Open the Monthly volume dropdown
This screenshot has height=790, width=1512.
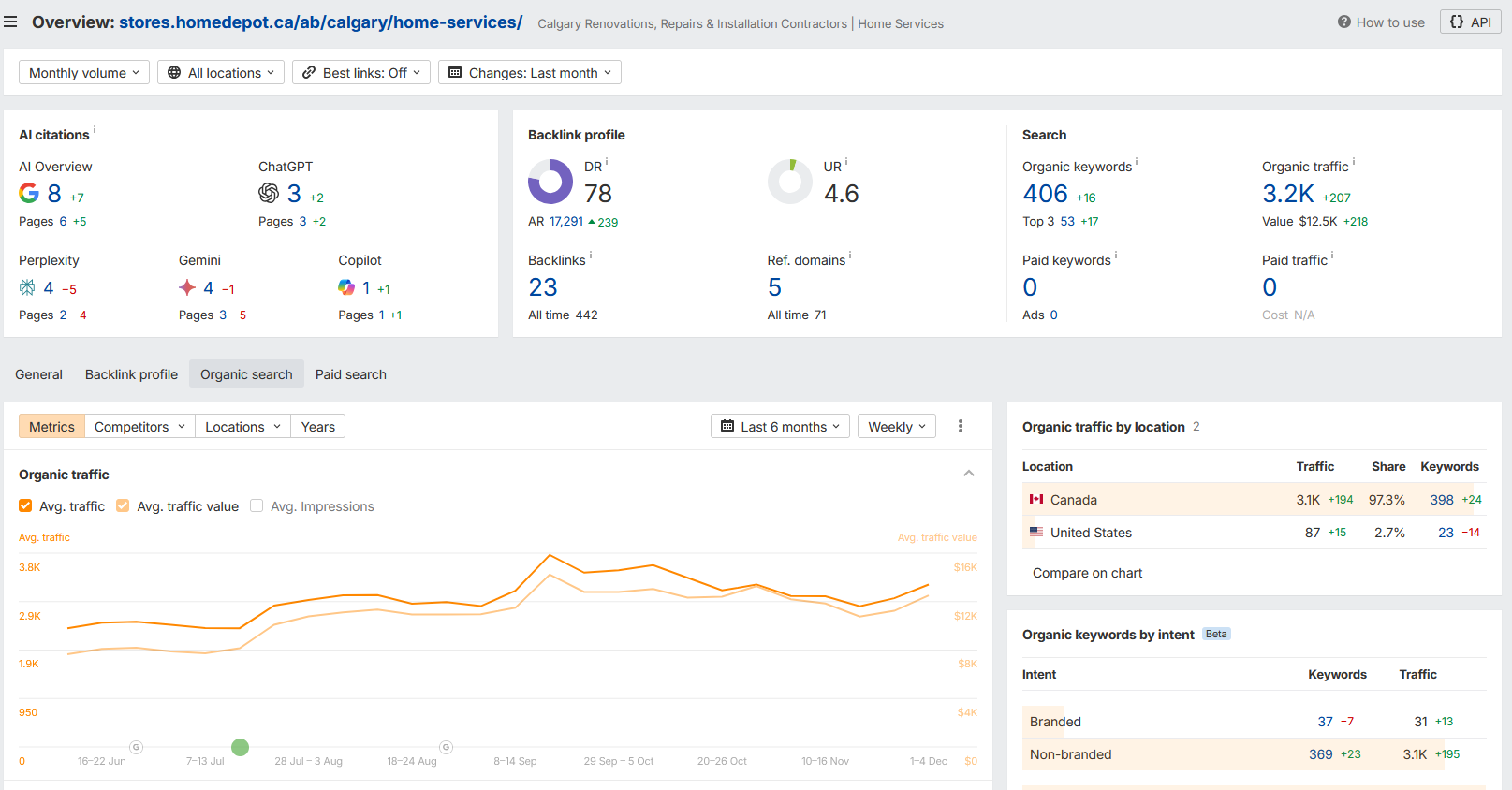[84, 73]
